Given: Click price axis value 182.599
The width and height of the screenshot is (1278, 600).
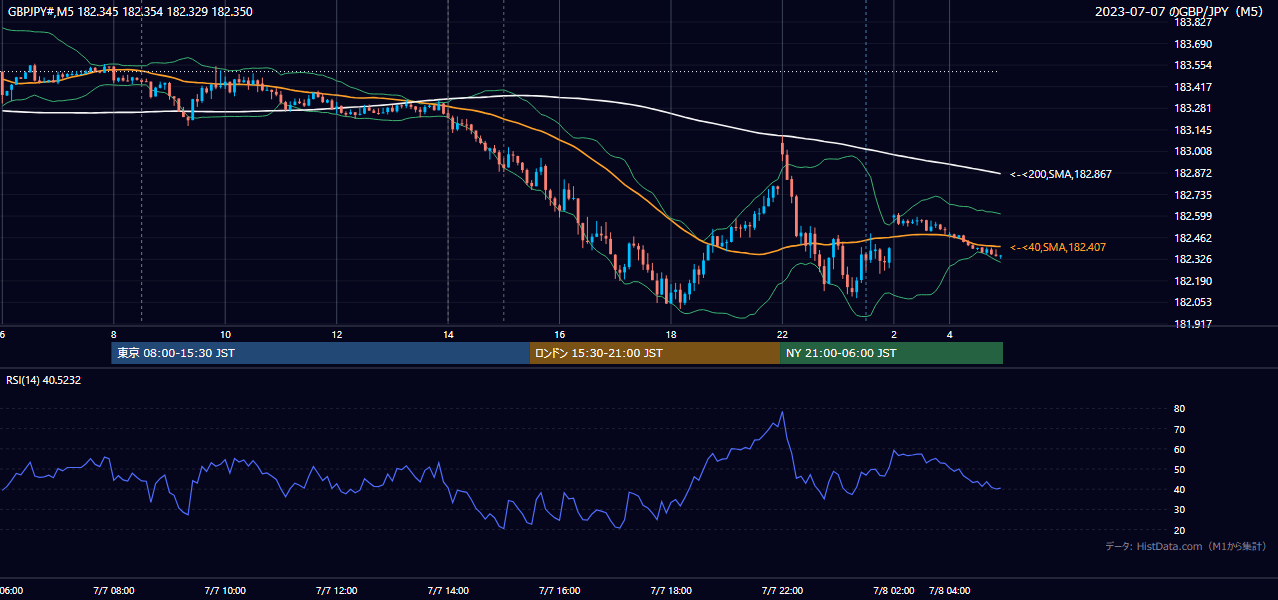Looking at the screenshot, I should pos(1192,216).
